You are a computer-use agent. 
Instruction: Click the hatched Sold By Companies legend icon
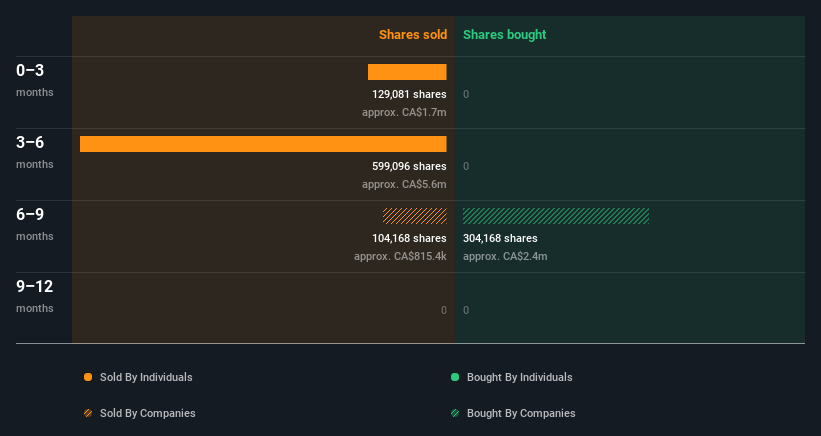coord(88,413)
